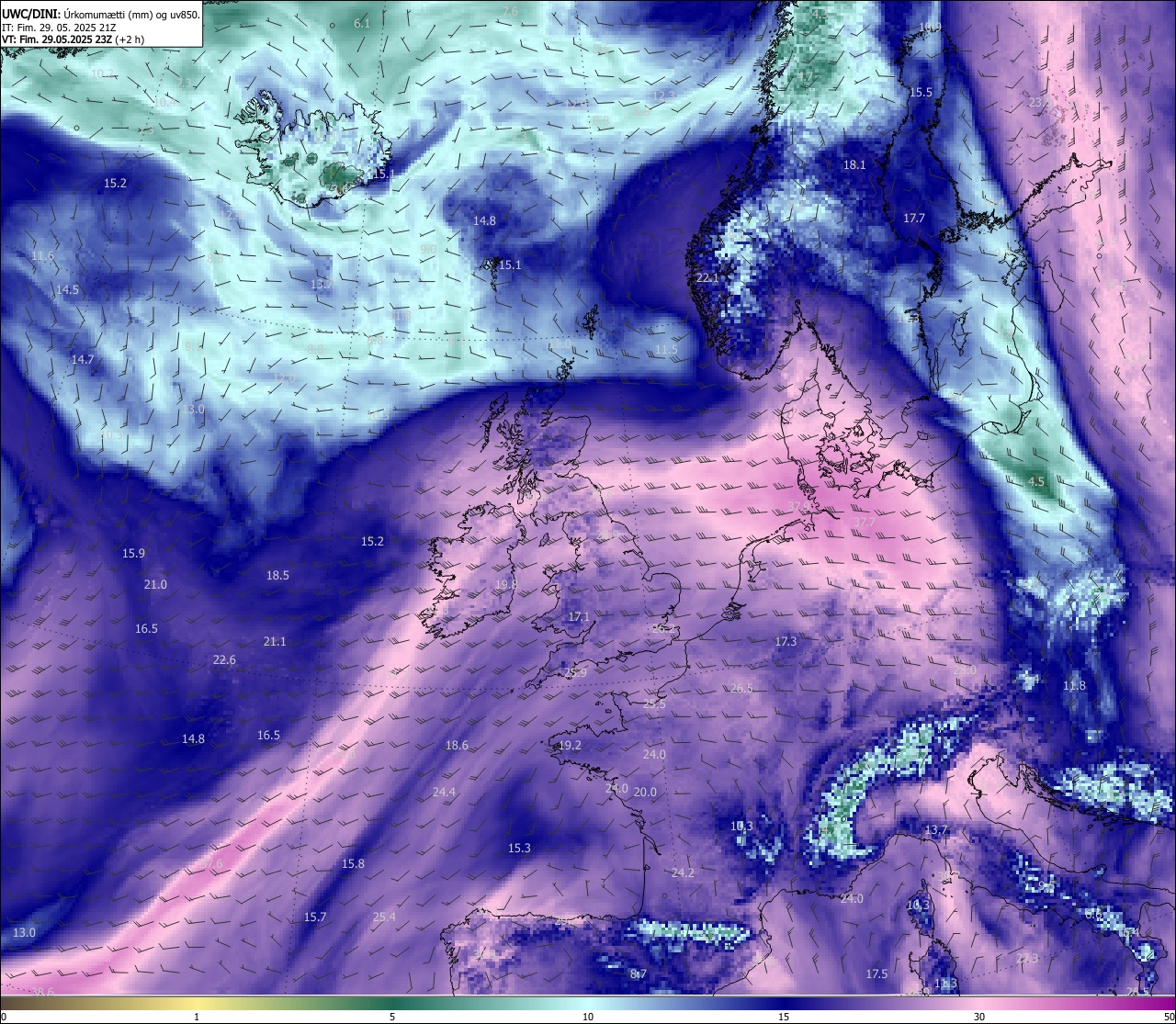Viewport: 1176px width, 1024px height.
Task: Click the 18.5 value west of Ireland
Action: (x=277, y=575)
